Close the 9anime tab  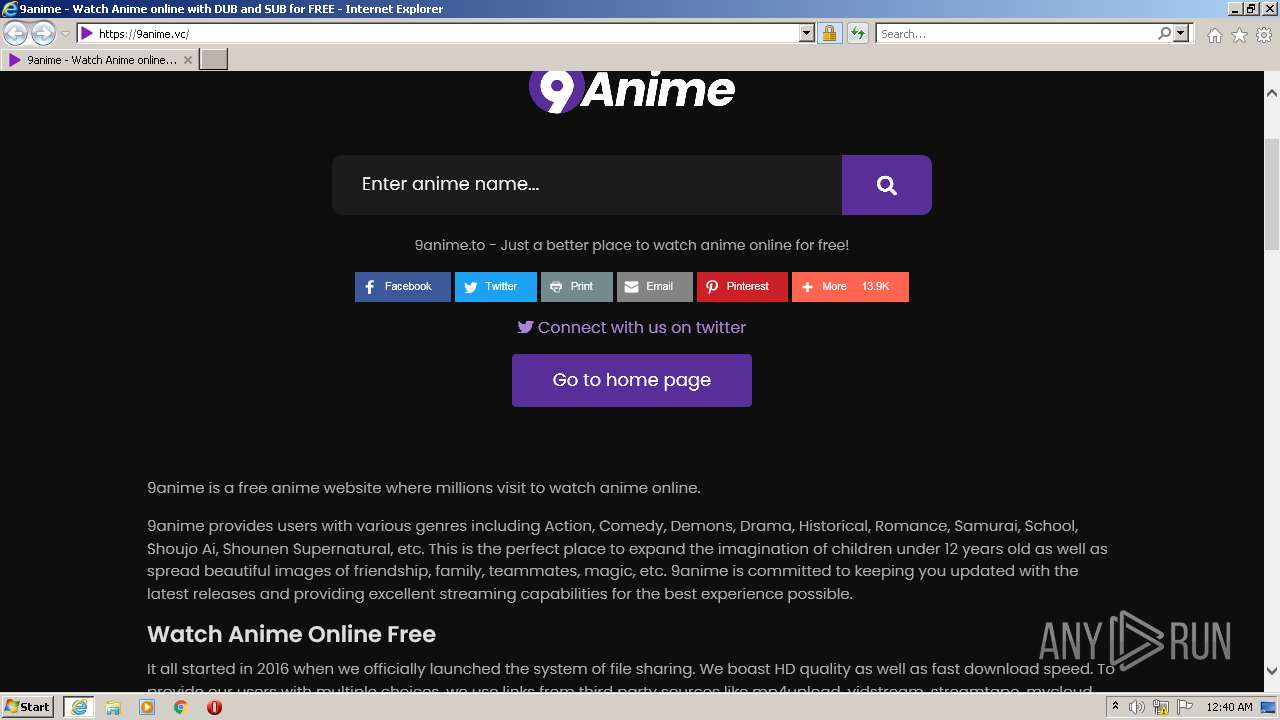(187, 60)
